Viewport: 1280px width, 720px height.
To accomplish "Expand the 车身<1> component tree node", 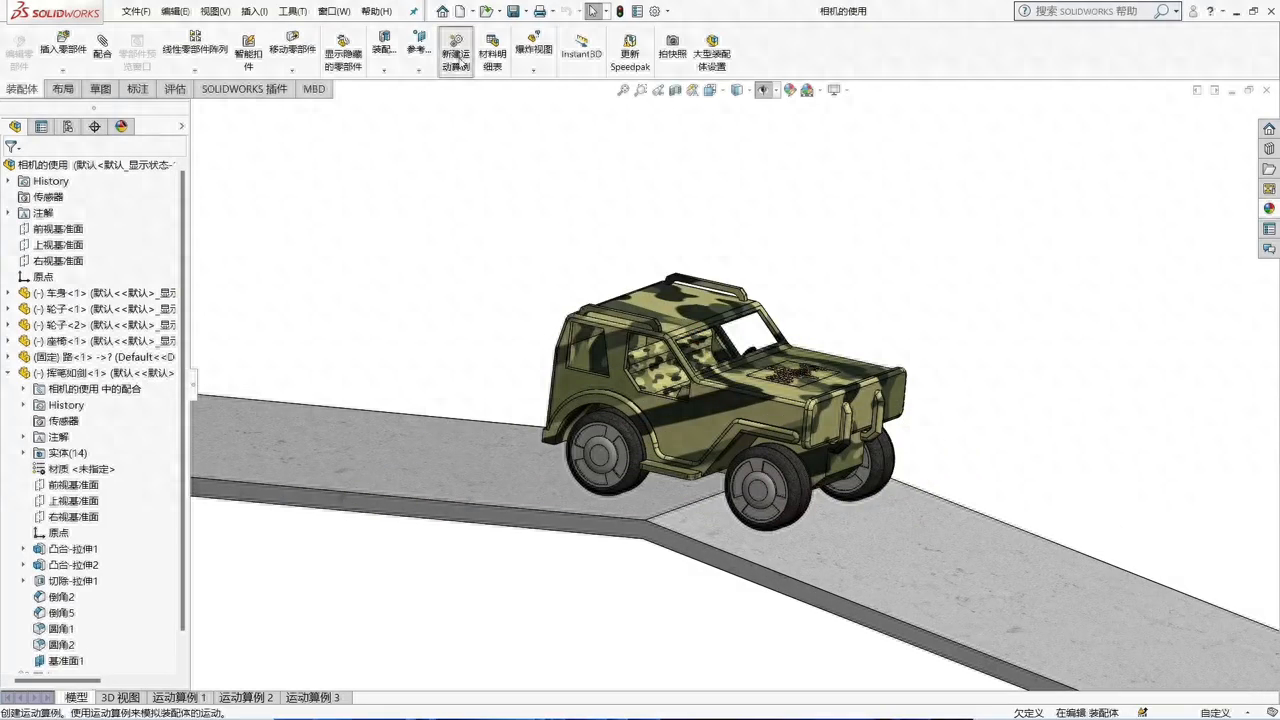I will [x=8, y=293].
